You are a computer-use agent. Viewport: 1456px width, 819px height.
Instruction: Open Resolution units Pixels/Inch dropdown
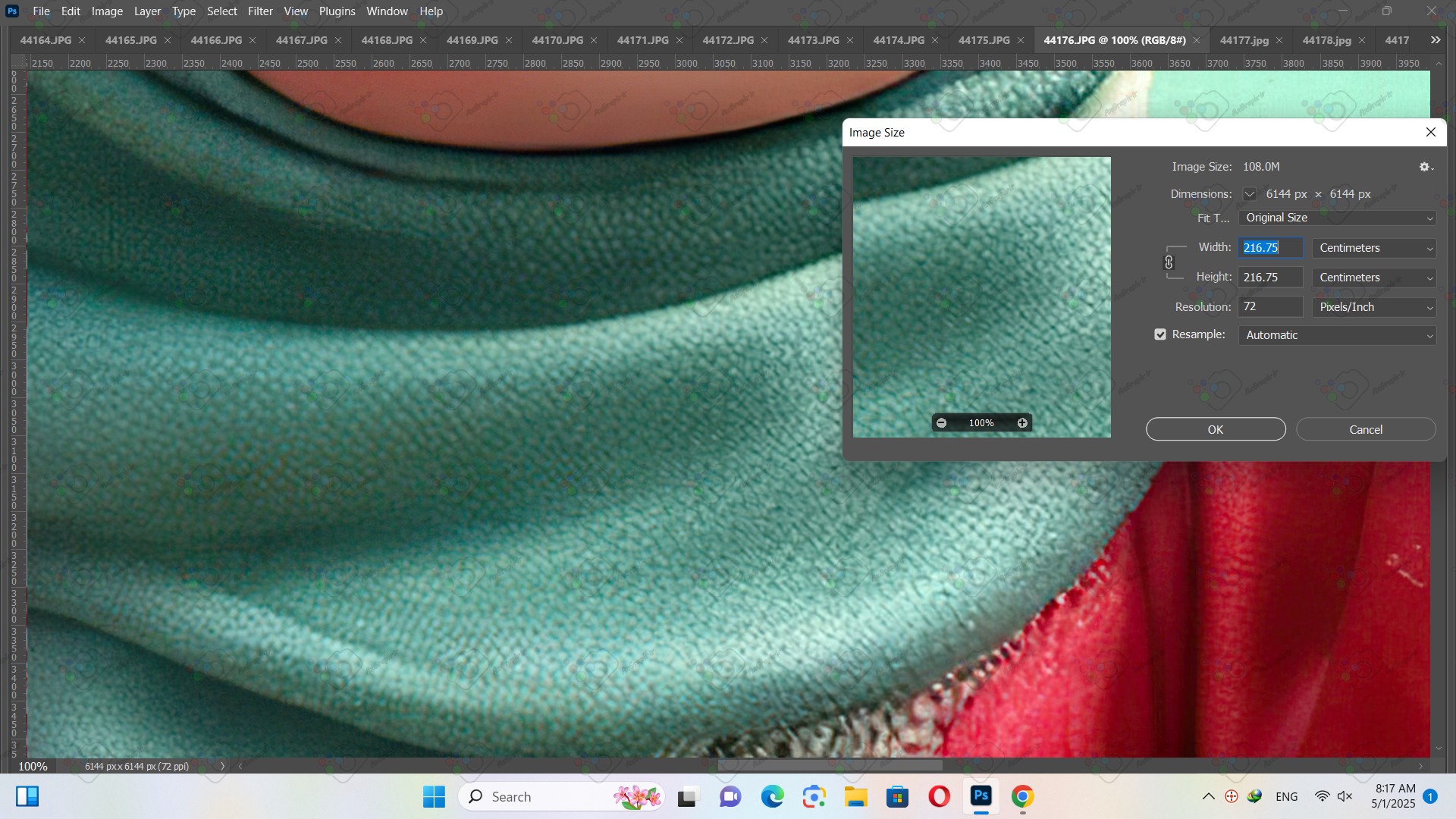pyautogui.click(x=1374, y=307)
